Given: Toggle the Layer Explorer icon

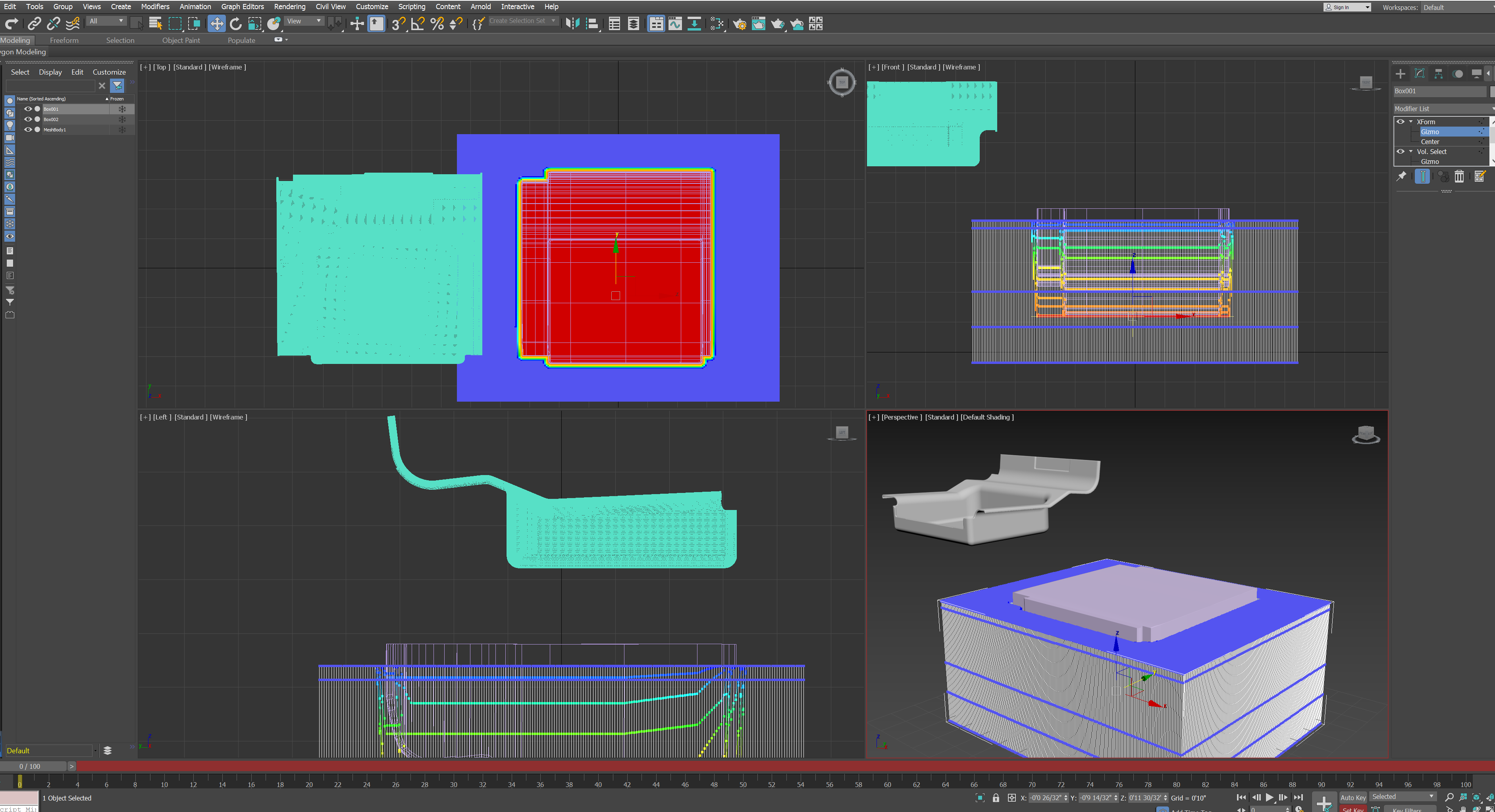Looking at the screenshot, I should [x=634, y=23].
